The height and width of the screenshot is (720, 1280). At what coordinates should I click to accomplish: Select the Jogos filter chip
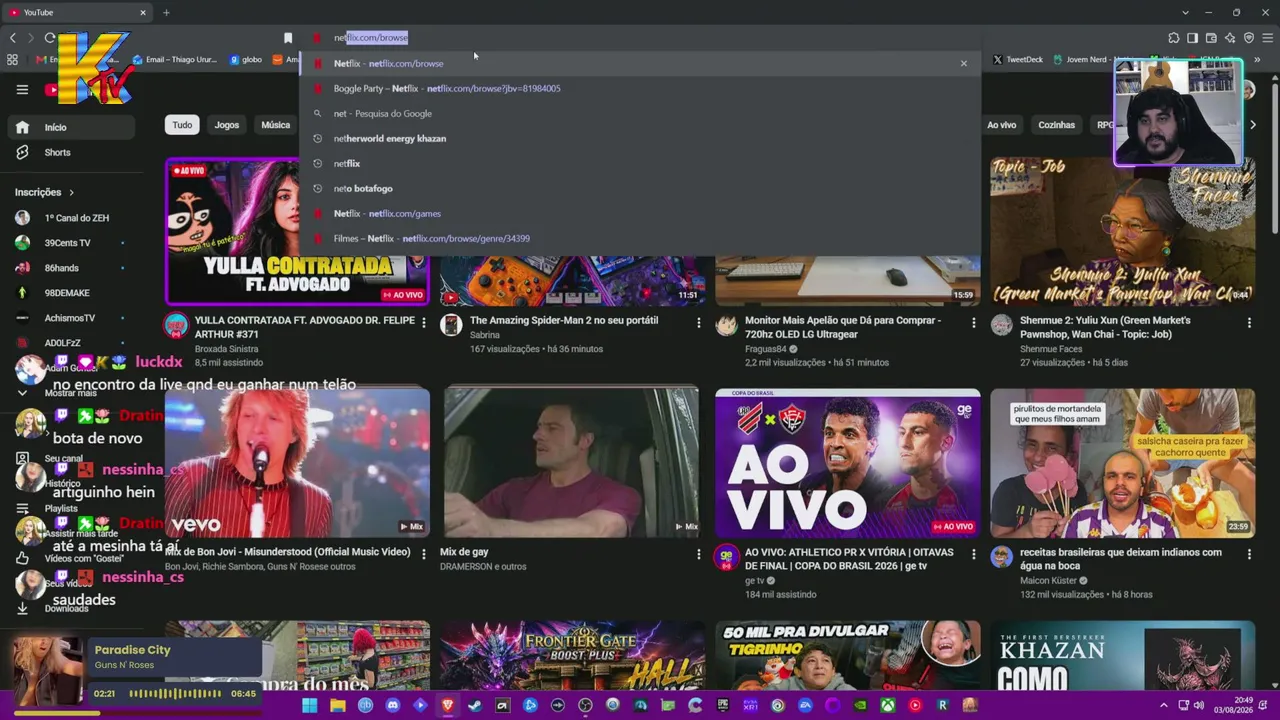pyautogui.click(x=227, y=125)
